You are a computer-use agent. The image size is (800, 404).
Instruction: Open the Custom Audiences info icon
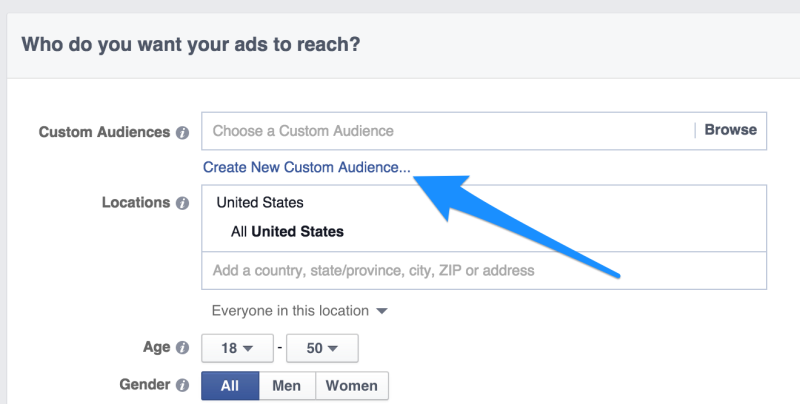coord(182,133)
